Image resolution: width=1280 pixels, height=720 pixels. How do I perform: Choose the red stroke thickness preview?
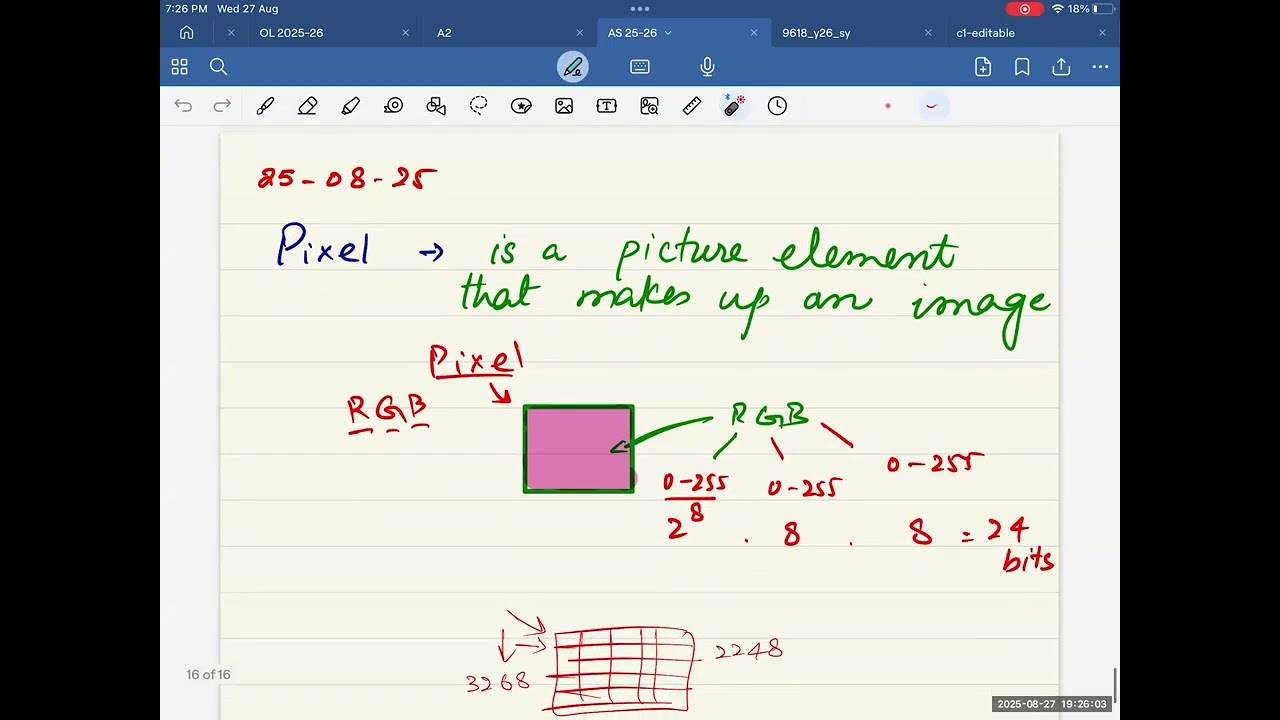pos(932,106)
